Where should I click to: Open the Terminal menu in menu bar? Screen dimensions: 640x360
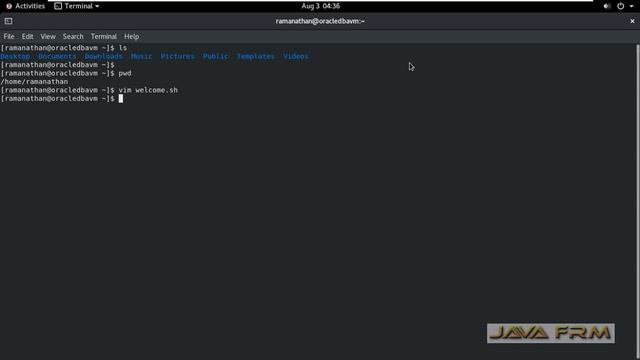(103, 36)
